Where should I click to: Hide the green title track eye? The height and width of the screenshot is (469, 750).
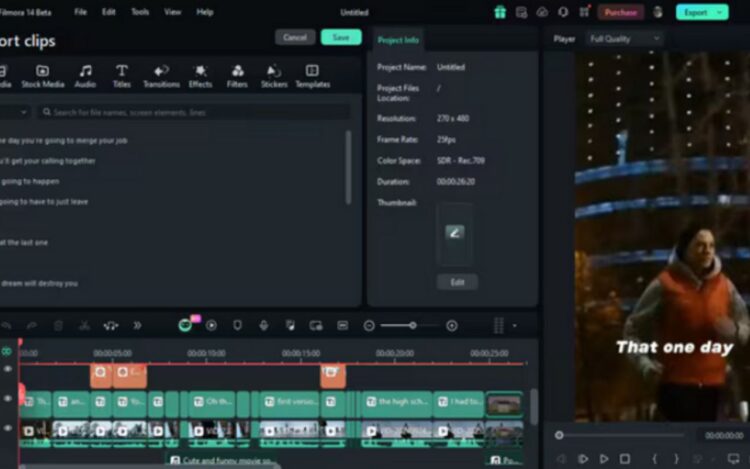pyautogui.click(x=8, y=399)
